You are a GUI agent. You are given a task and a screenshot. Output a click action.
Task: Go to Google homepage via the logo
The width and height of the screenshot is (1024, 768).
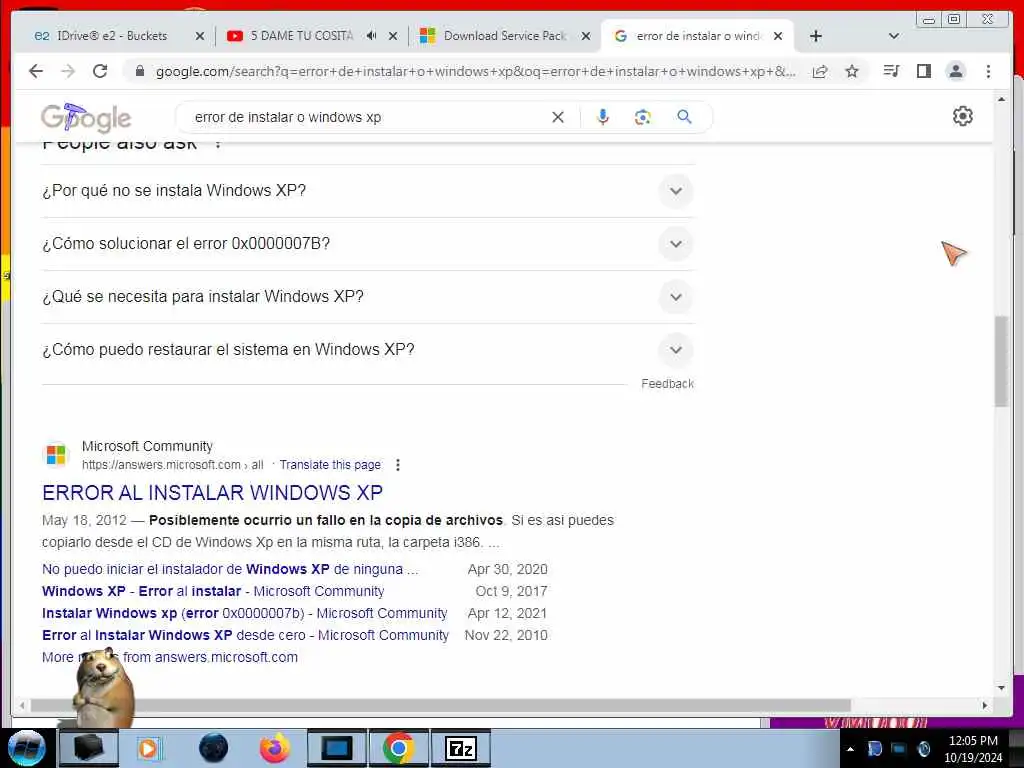[86, 118]
